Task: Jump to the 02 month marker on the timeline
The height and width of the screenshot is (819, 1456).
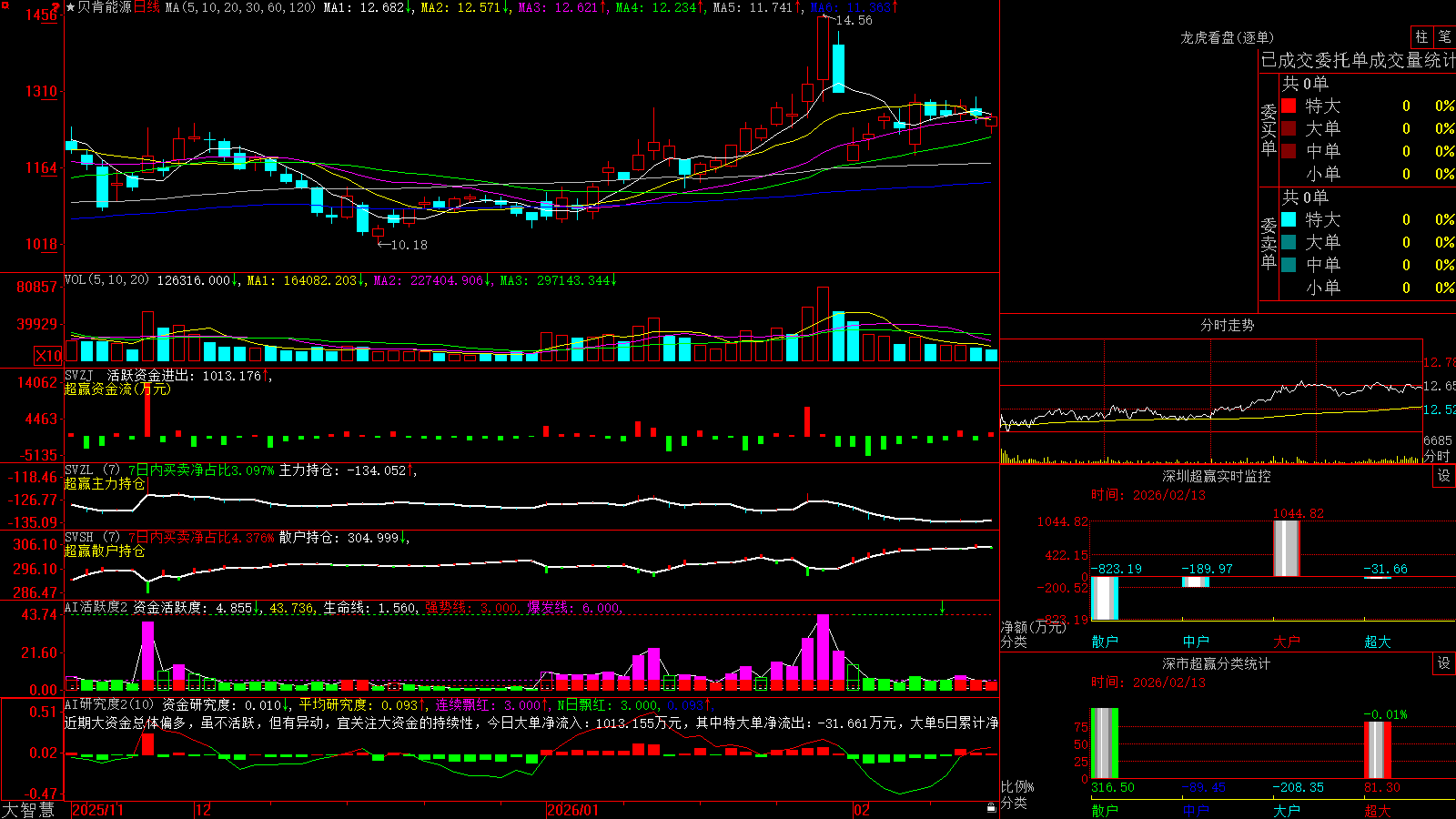Action: (861, 810)
